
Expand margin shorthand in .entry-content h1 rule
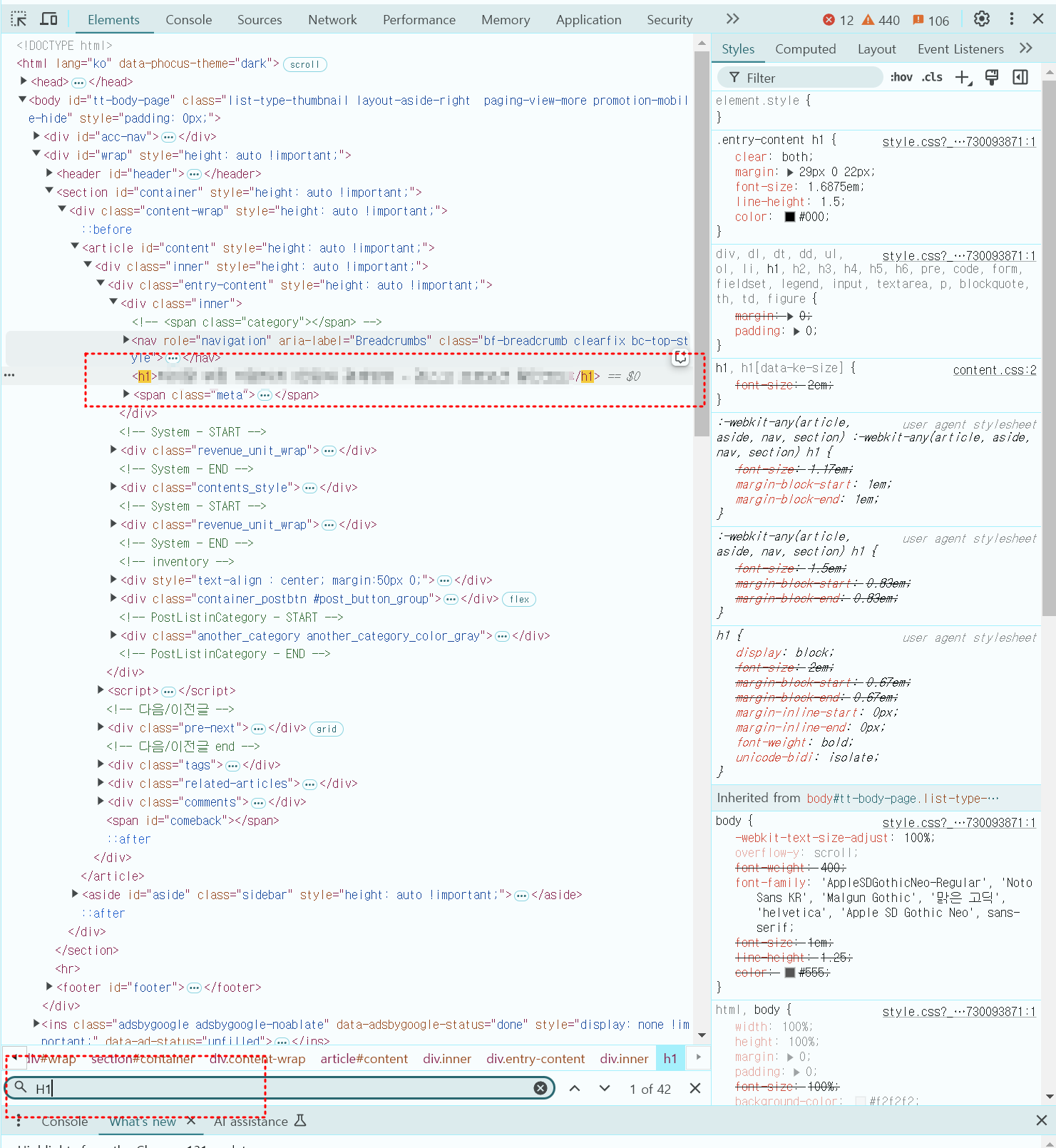(x=790, y=173)
